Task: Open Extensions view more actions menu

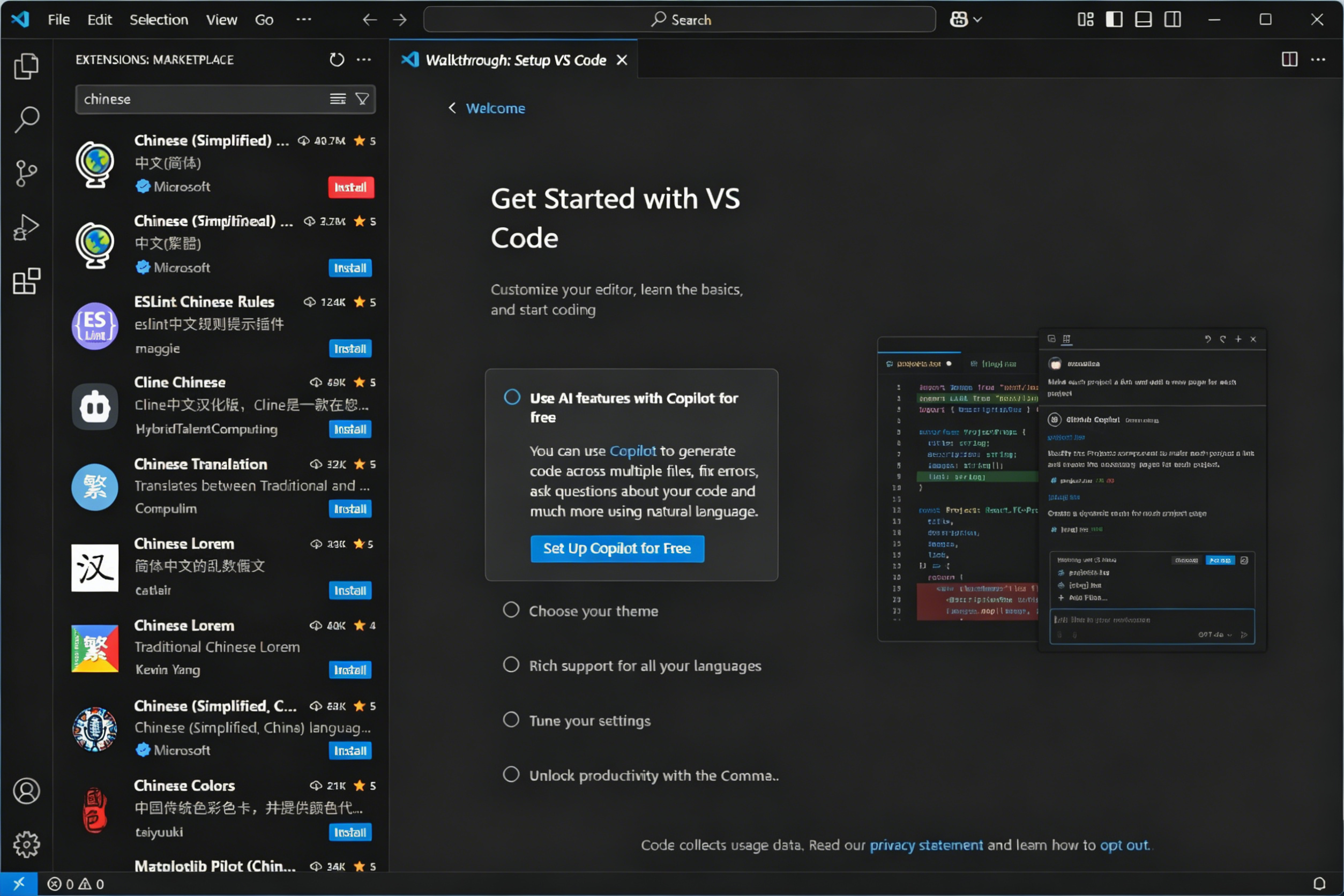Action: tap(364, 59)
